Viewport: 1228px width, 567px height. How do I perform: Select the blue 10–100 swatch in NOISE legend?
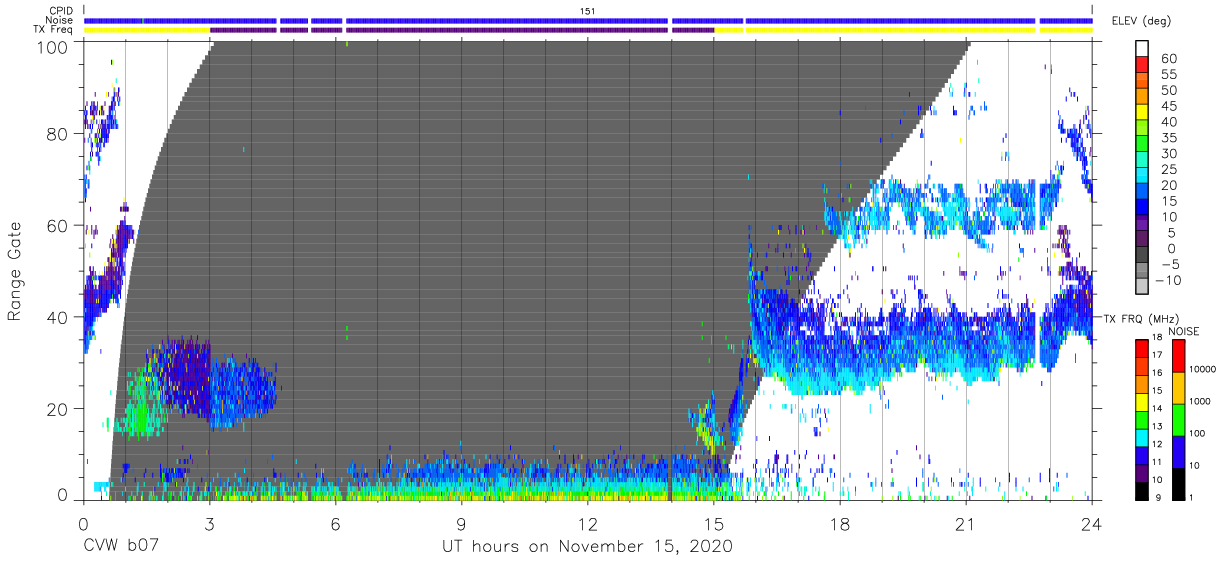tap(1179, 451)
